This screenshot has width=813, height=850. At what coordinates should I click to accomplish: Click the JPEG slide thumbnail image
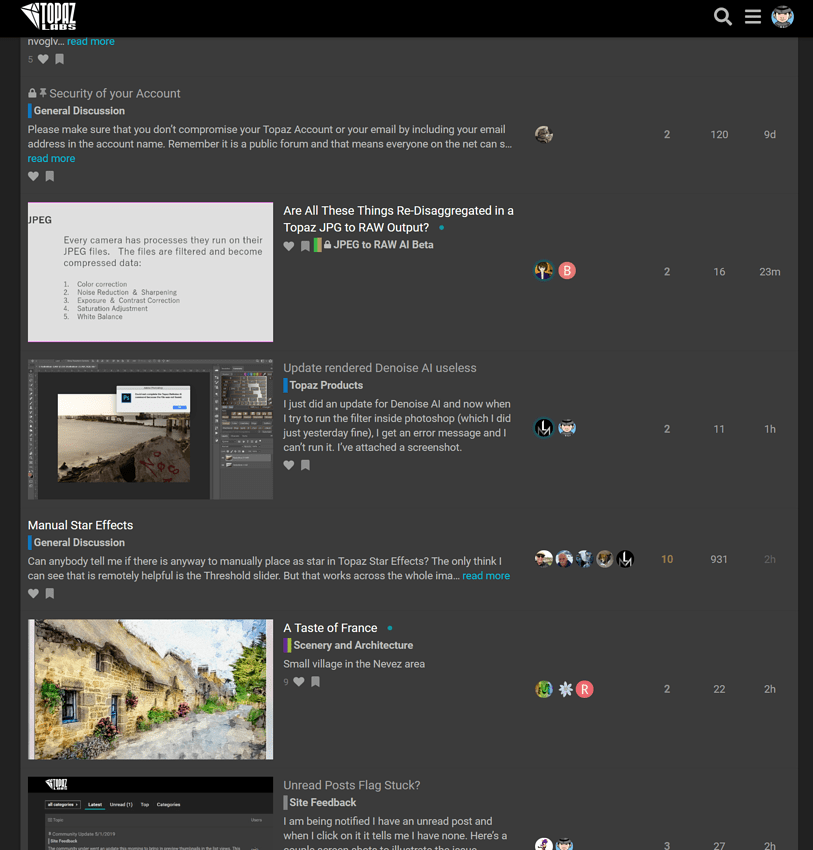coord(150,272)
